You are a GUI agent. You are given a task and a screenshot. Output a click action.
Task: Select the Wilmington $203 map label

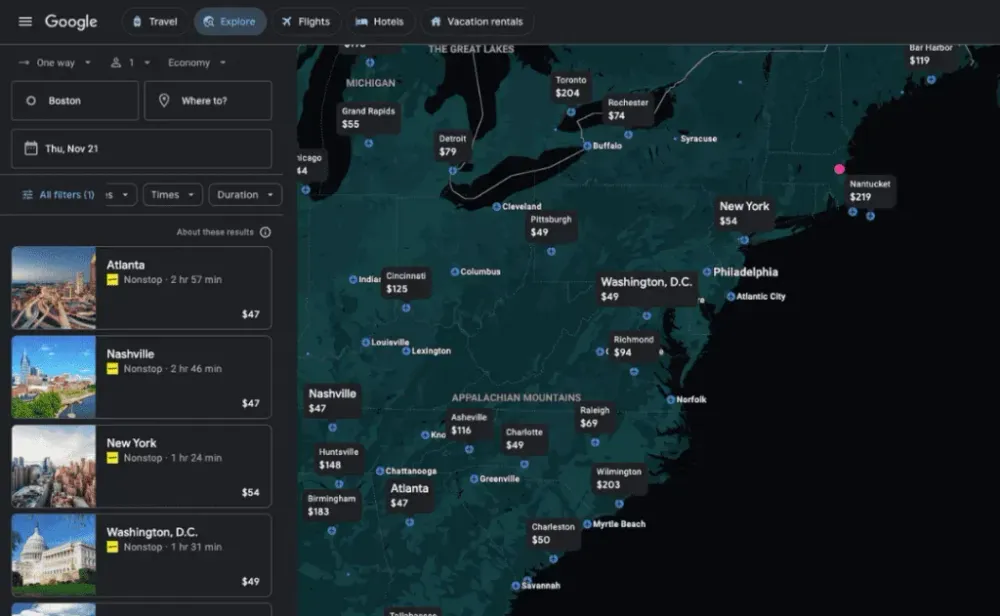pyautogui.click(x=618, y=478)
